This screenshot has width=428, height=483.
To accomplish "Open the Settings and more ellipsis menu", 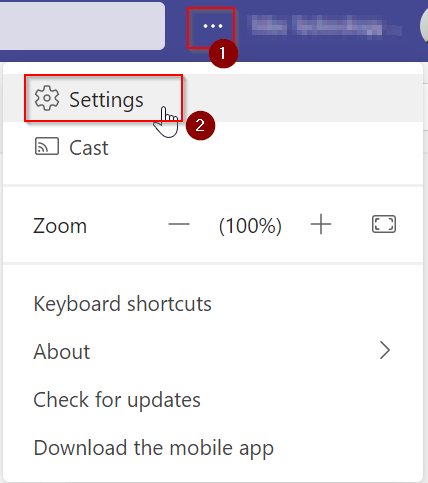I will 212,26.
